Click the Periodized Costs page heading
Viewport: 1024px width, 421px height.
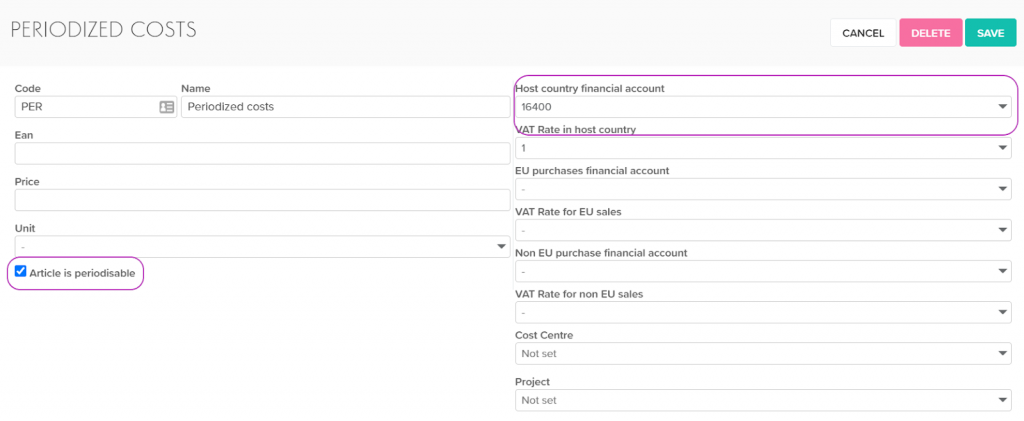coord(104,30)
